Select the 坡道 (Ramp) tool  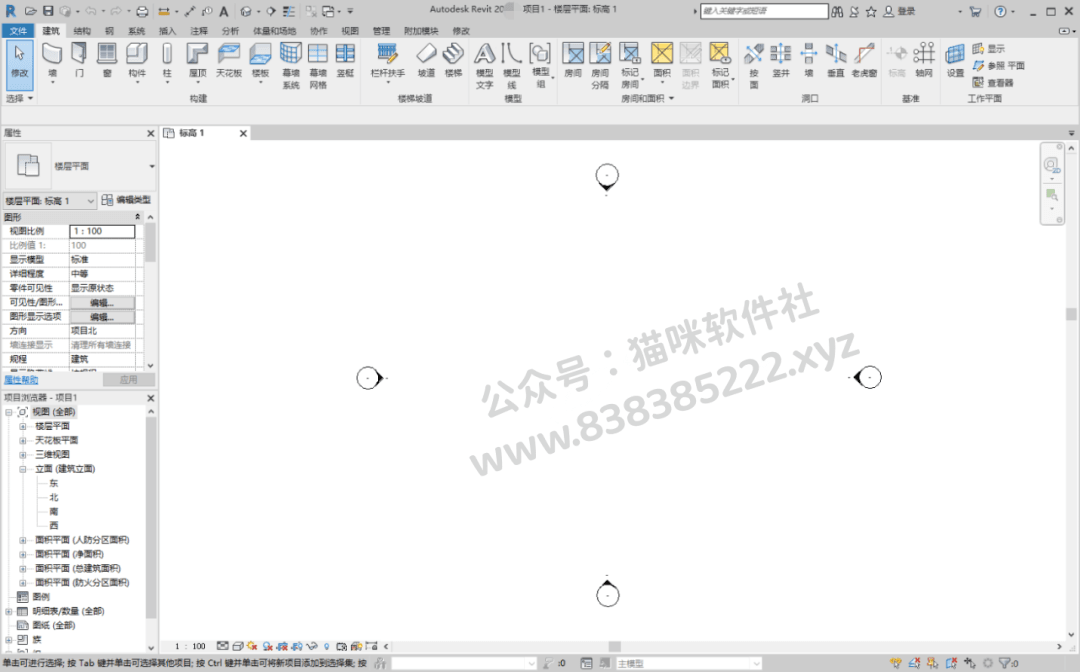[x=426, y=61]
